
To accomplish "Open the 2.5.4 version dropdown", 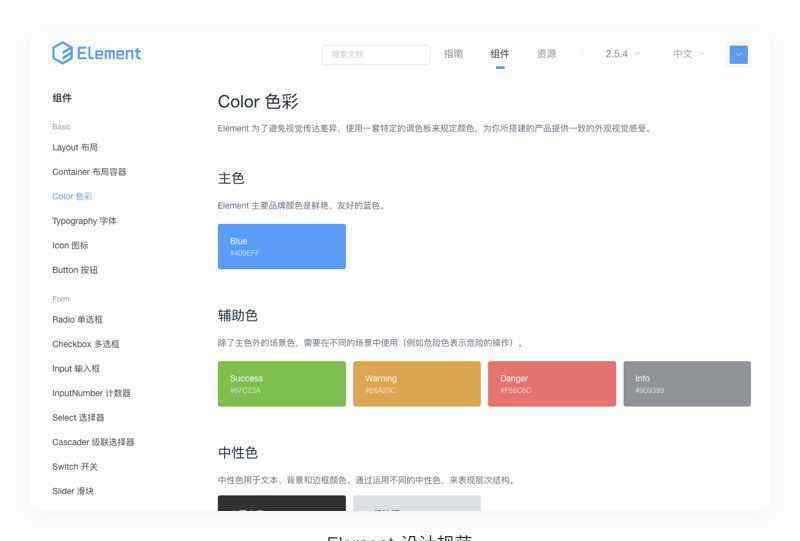I will tap(622, 54).
